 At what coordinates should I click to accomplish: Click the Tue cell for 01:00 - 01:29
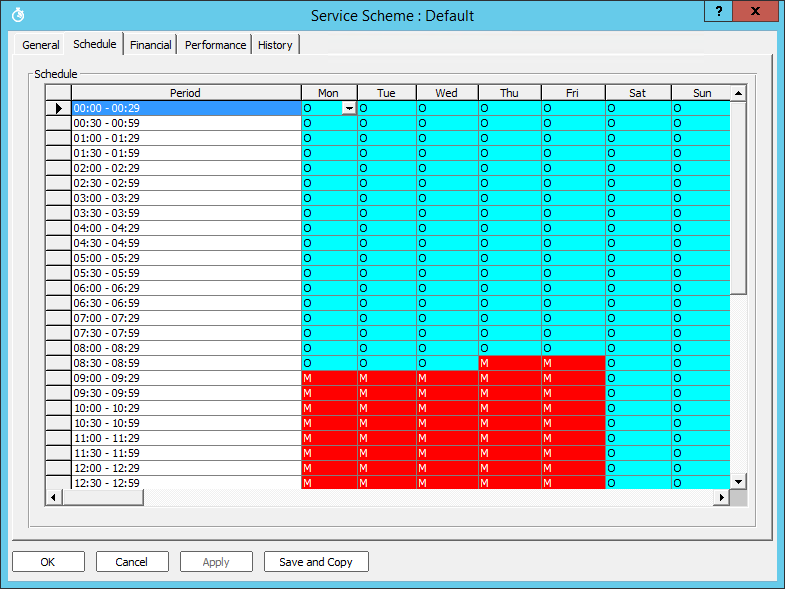[386, 138]
